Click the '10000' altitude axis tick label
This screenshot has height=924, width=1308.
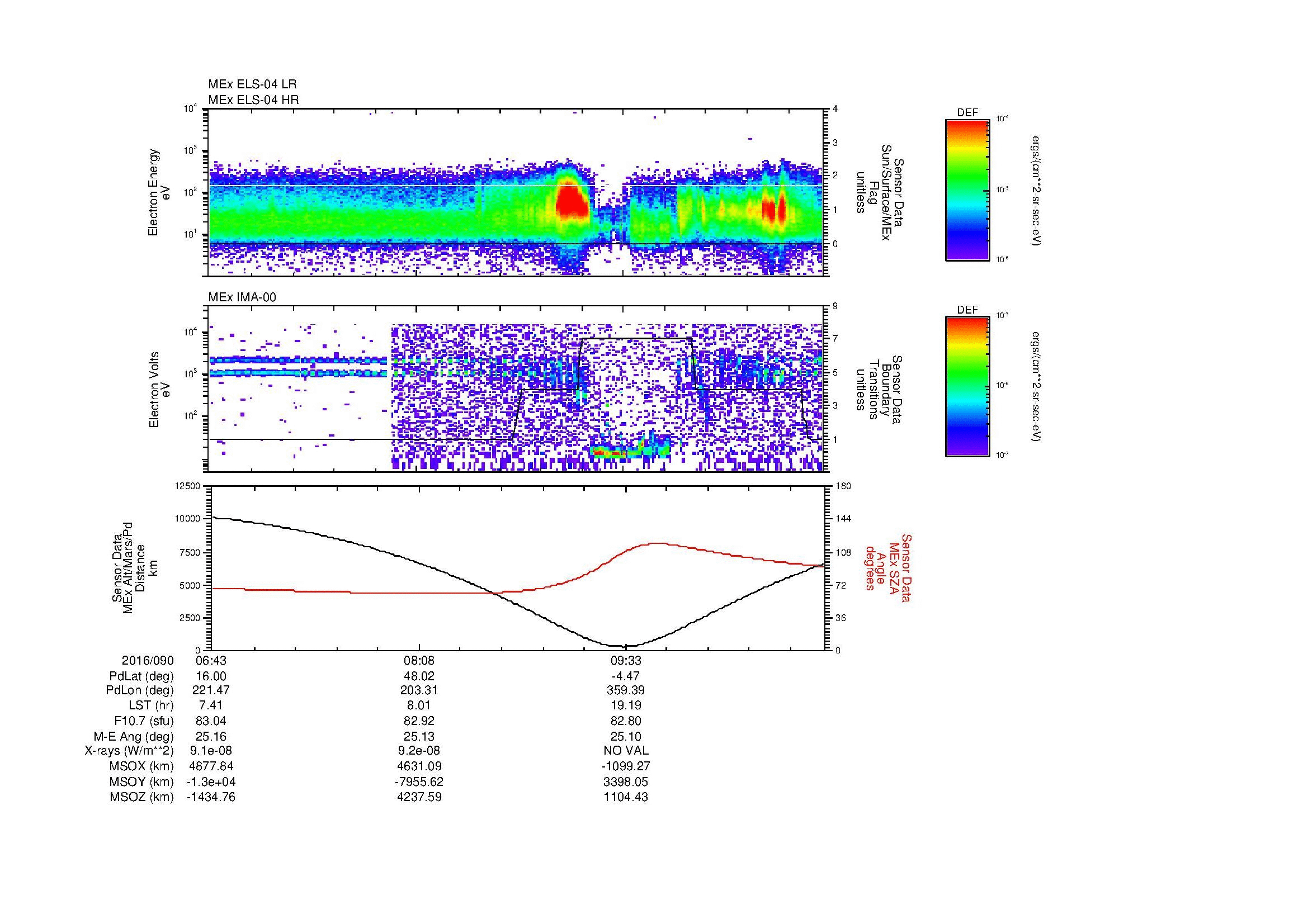point(188,519)
